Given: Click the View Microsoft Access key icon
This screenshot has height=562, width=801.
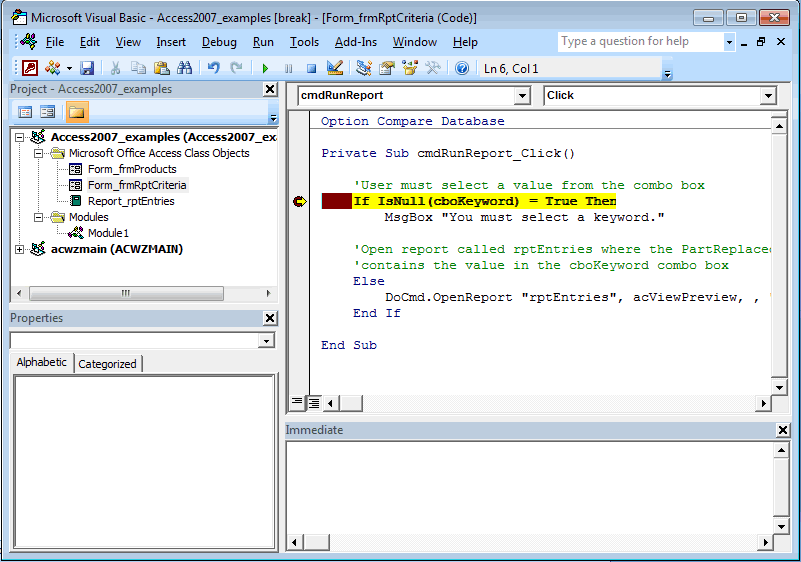Looking at the screenshot, I should pyautogui.click(x=30, y=68).
